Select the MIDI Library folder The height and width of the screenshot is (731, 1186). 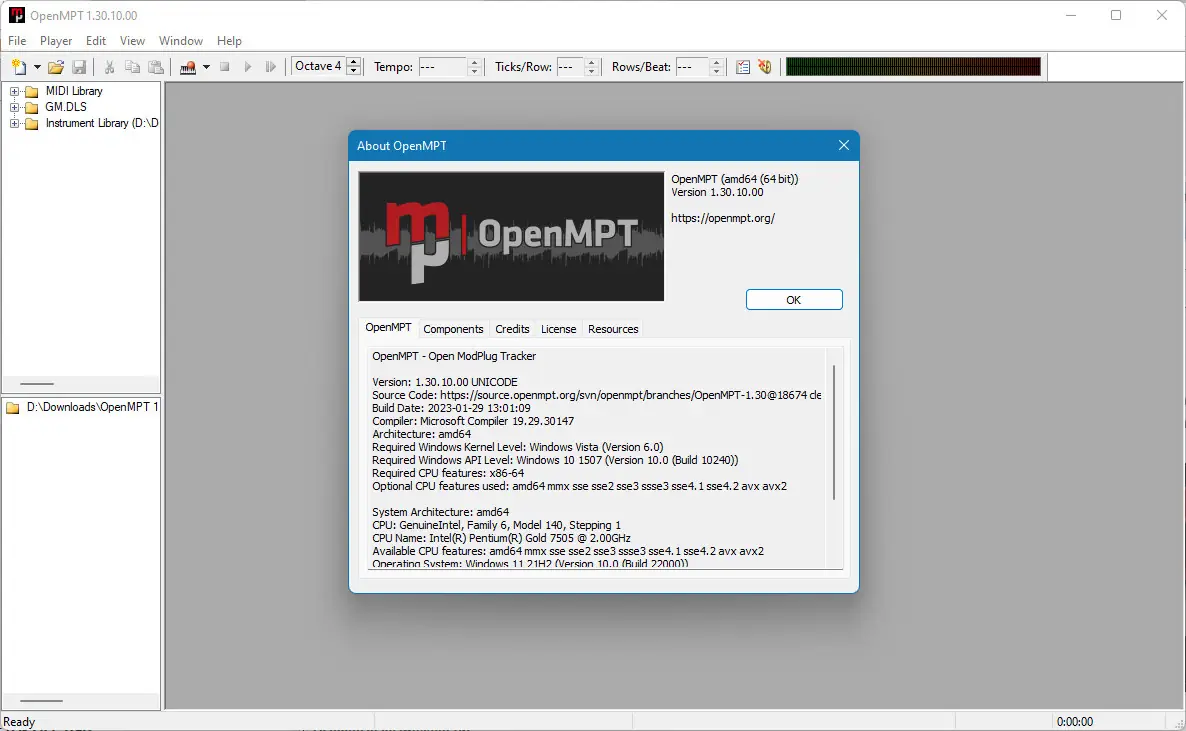[x=73, y=91]
